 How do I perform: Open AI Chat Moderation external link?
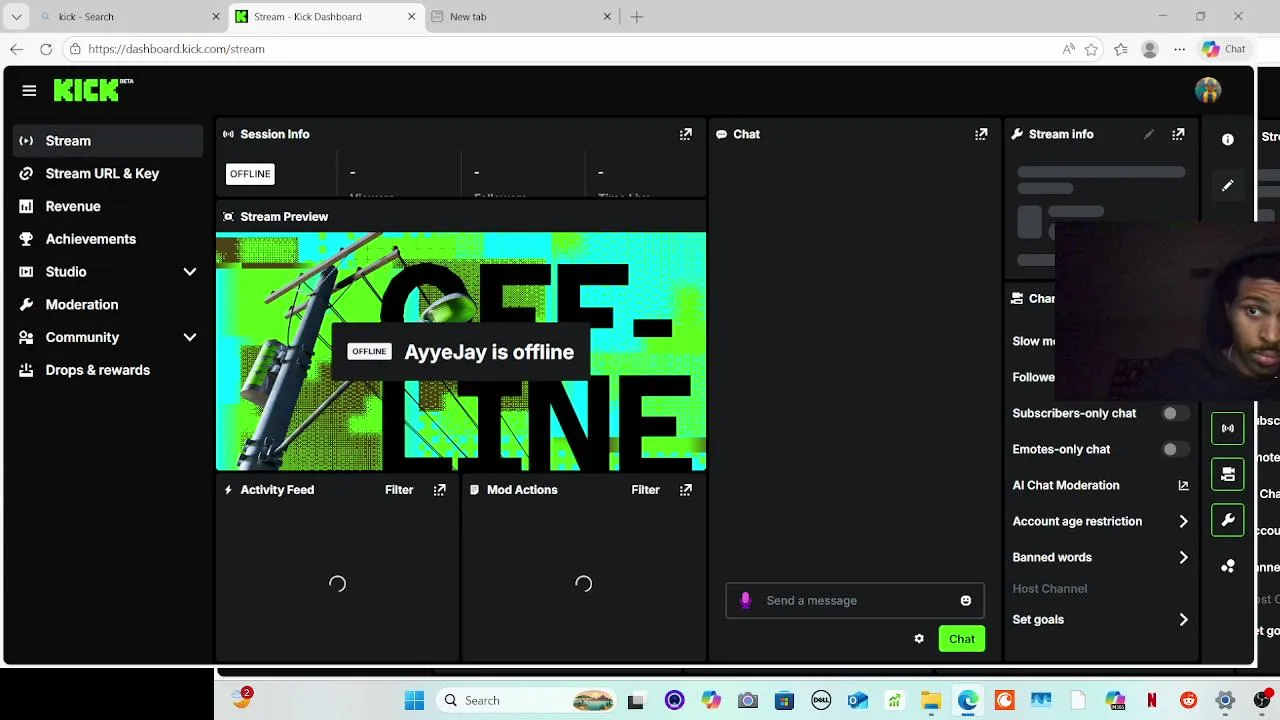click(x=1183, y=485)
